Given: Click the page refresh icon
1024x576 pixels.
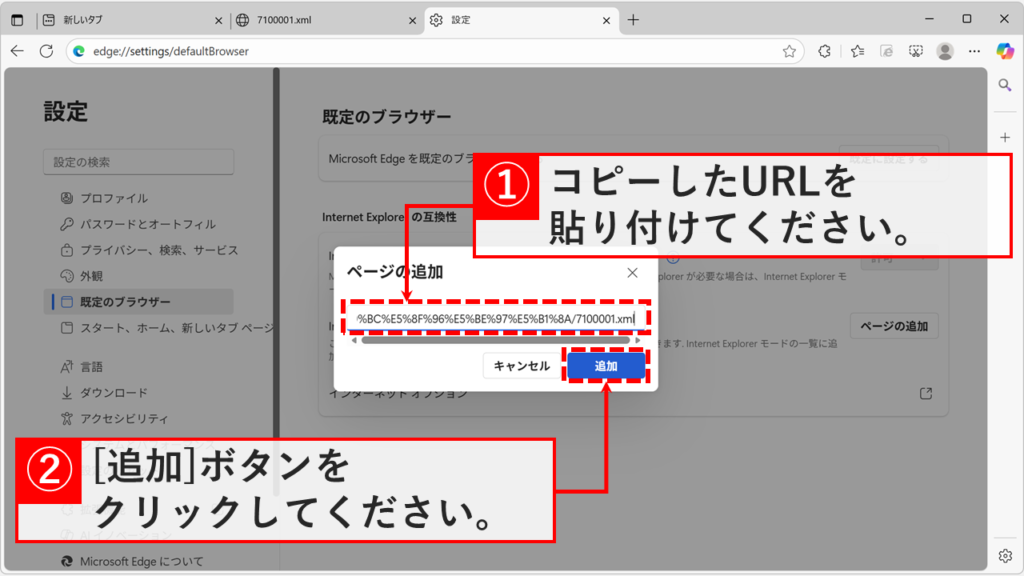Looking at the screenshot, I should pos(47,51).
